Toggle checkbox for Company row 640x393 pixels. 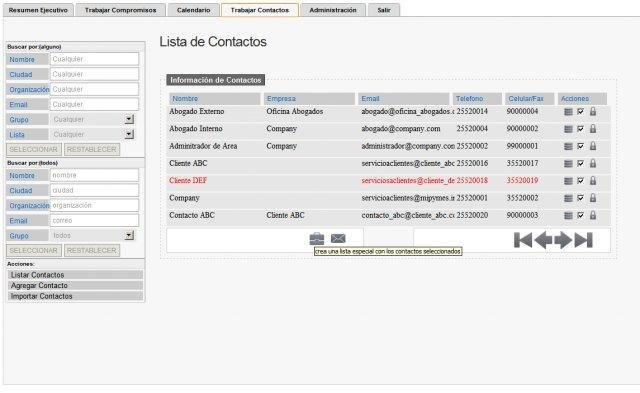click(580, 198)
